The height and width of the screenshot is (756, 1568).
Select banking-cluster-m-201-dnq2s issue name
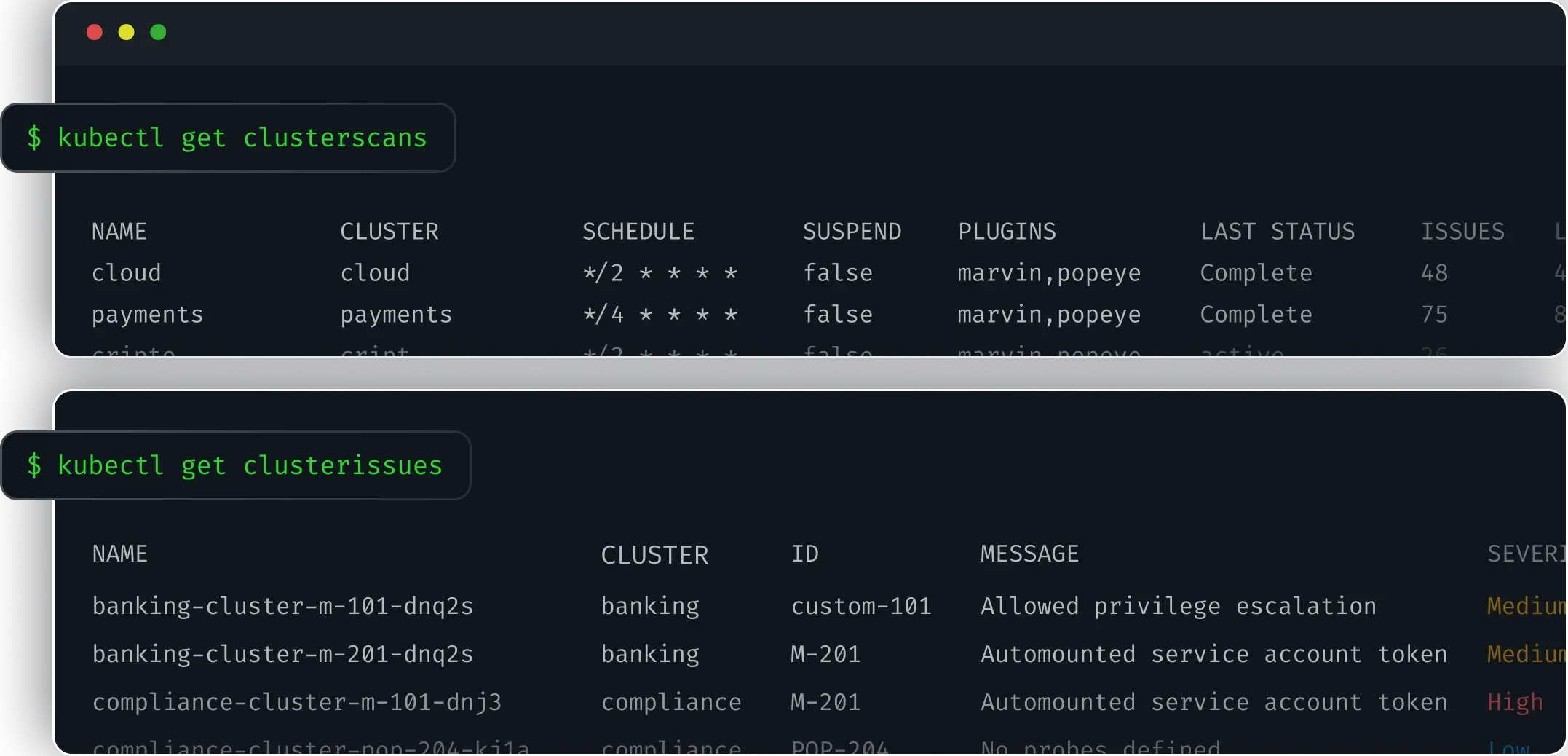pos(282,654)
